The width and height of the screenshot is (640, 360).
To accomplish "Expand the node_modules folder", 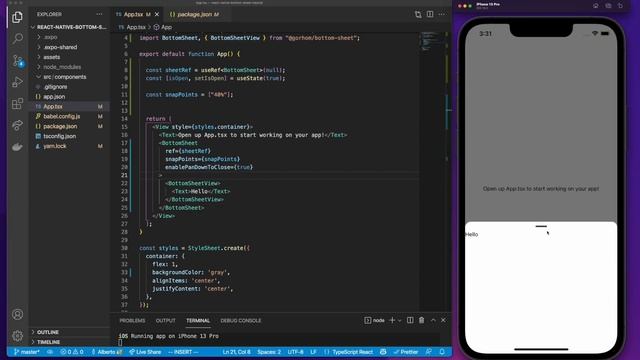I will [62, 67].
